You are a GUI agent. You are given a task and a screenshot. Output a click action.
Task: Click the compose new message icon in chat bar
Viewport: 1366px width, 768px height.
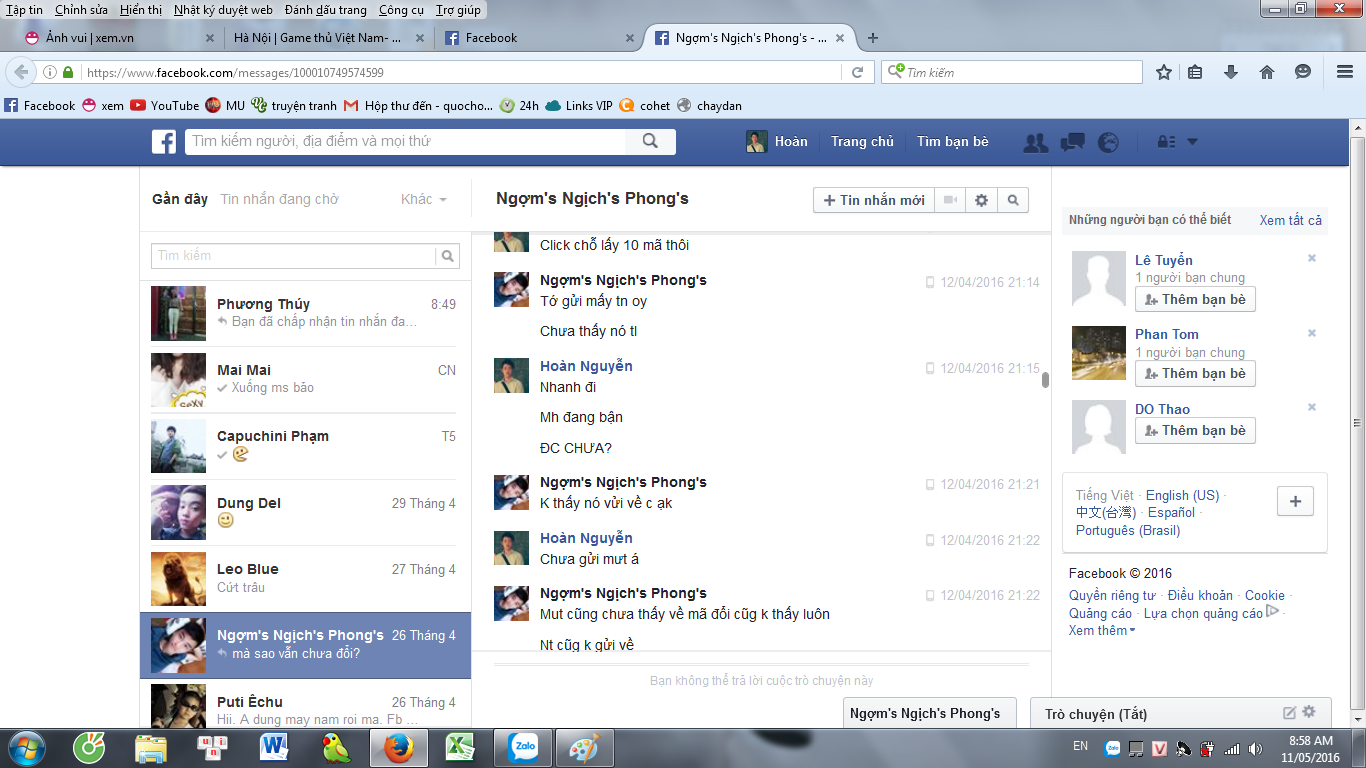point(1290,713)
